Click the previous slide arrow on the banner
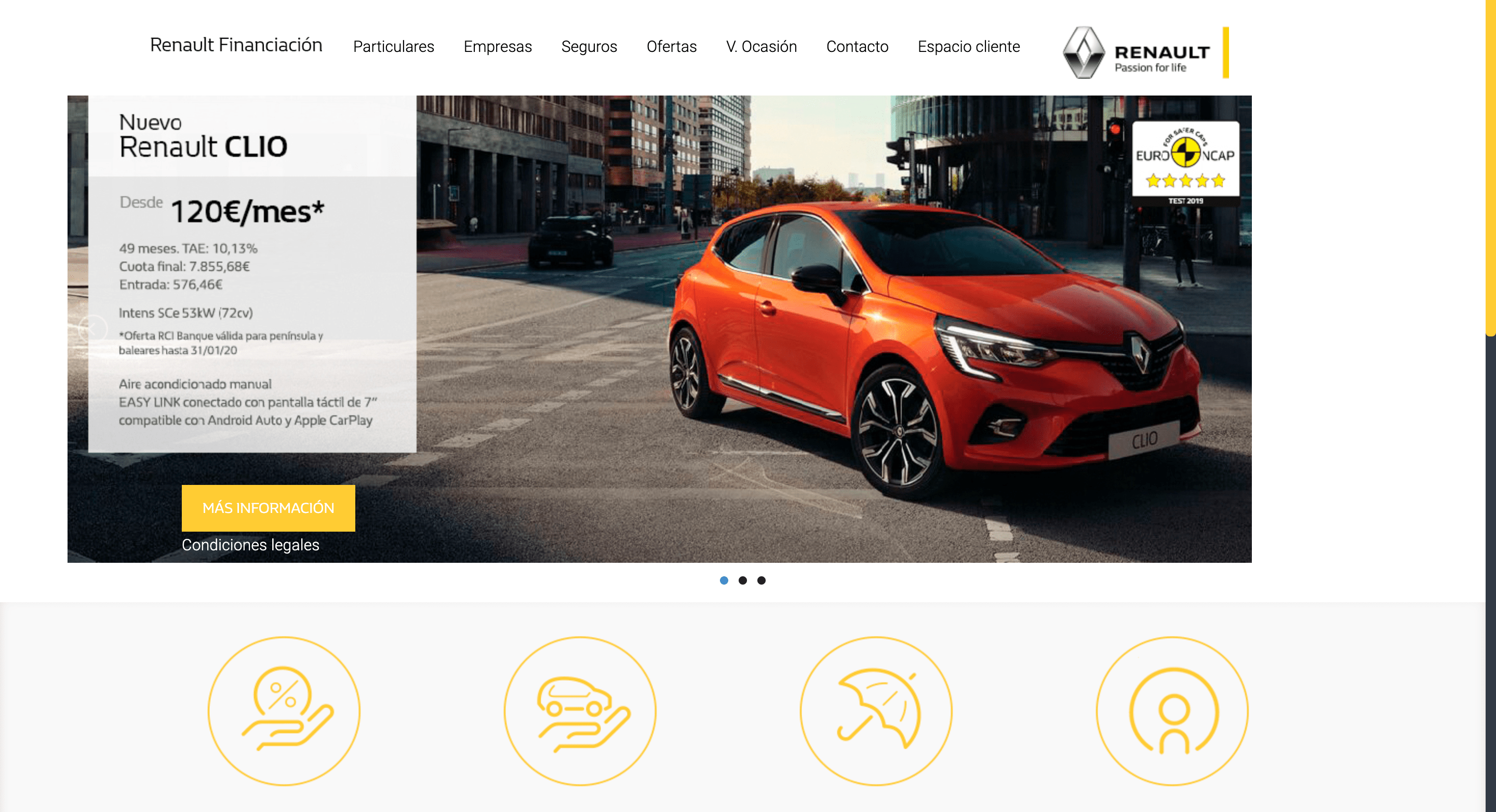The height and width of the screenshot is (812, 1496). point(93,329)
